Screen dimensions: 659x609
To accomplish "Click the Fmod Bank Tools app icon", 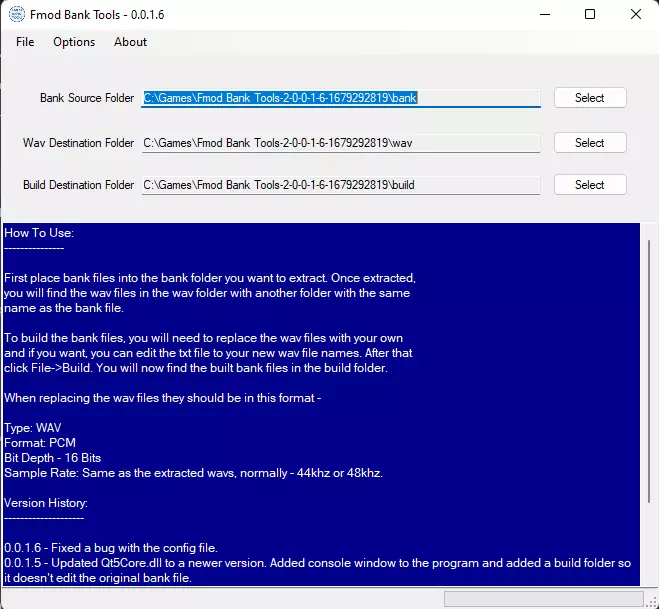I will 17,15.
